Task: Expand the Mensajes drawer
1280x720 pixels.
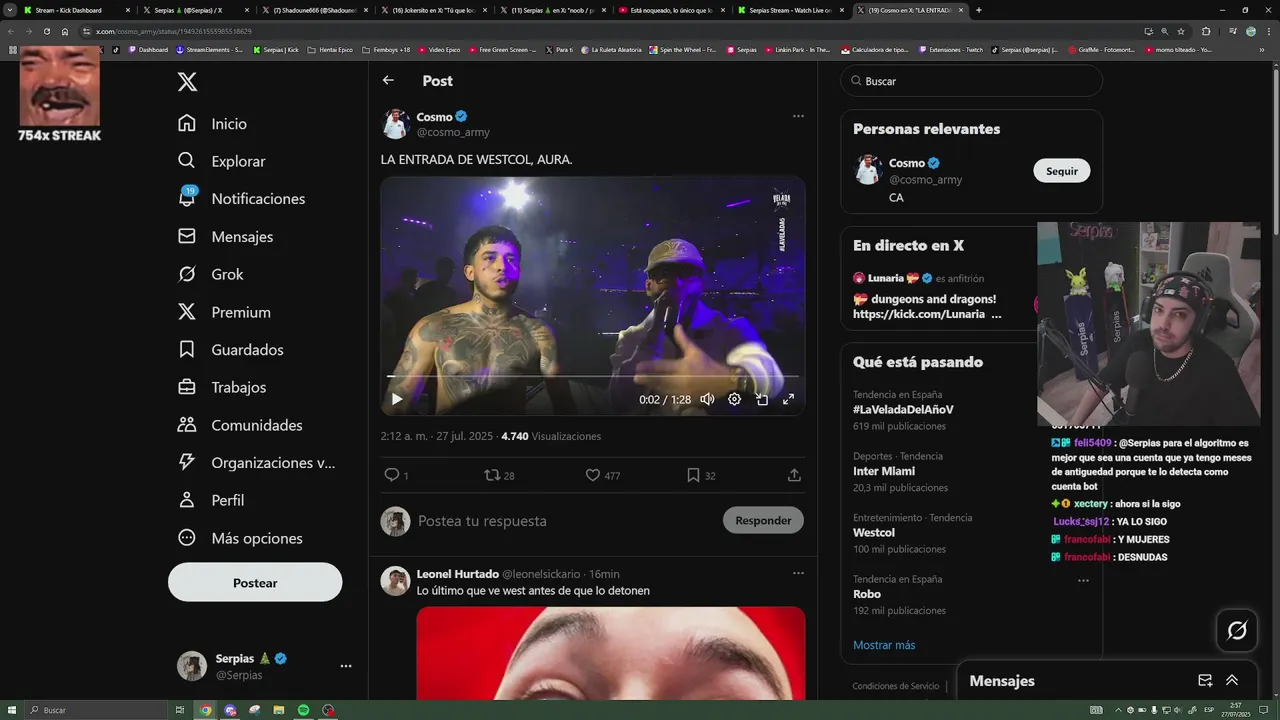Action: click(1232, 680)
